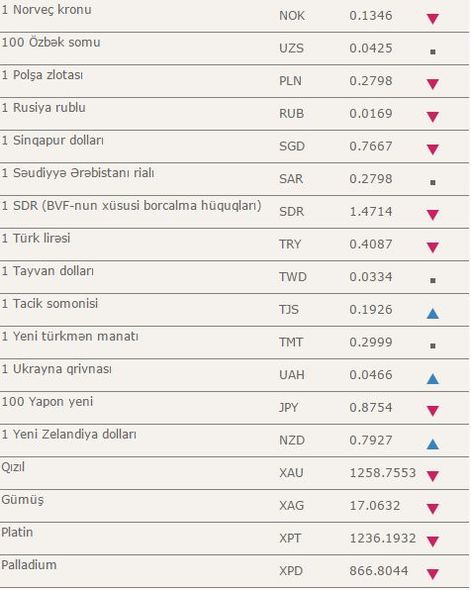Viewport: 471px width, 590px height.
Task: Click the SDR currency code
Action: pyautogui.click(x=291, y=211)
